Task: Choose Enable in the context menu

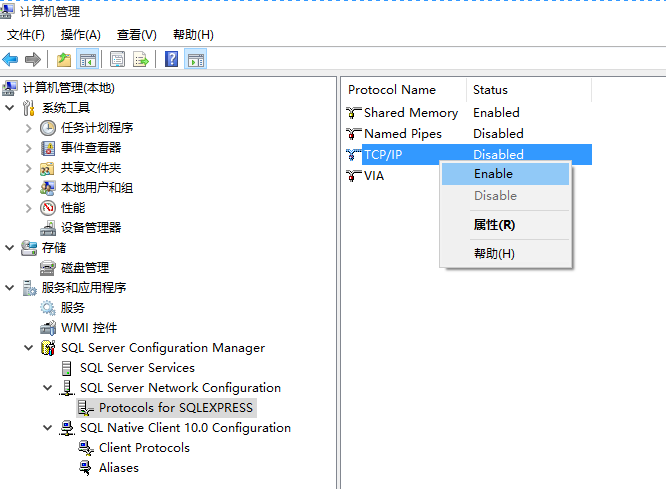Action: (505, 174)
